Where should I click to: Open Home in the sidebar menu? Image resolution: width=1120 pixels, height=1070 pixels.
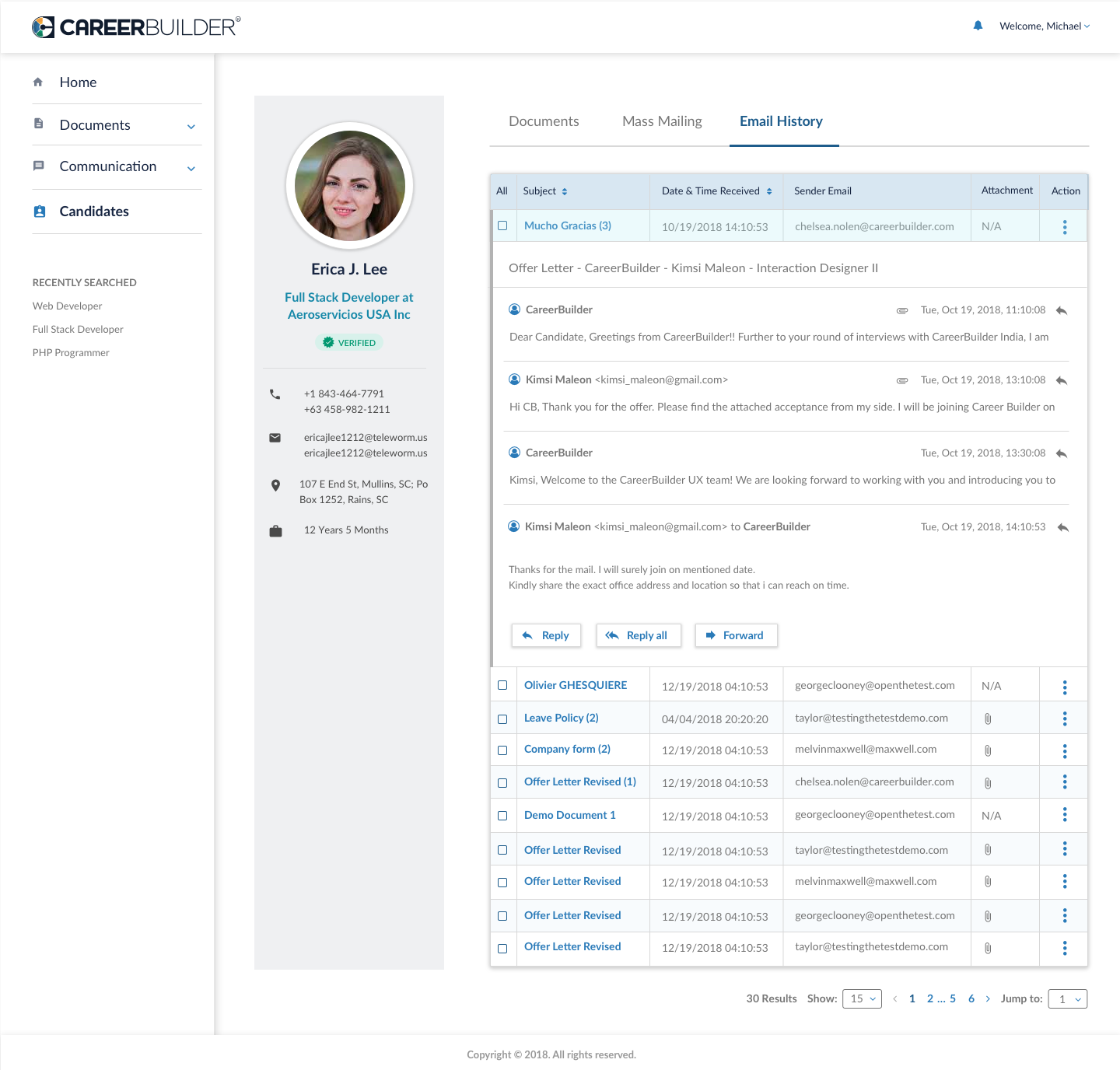(78, 82)
